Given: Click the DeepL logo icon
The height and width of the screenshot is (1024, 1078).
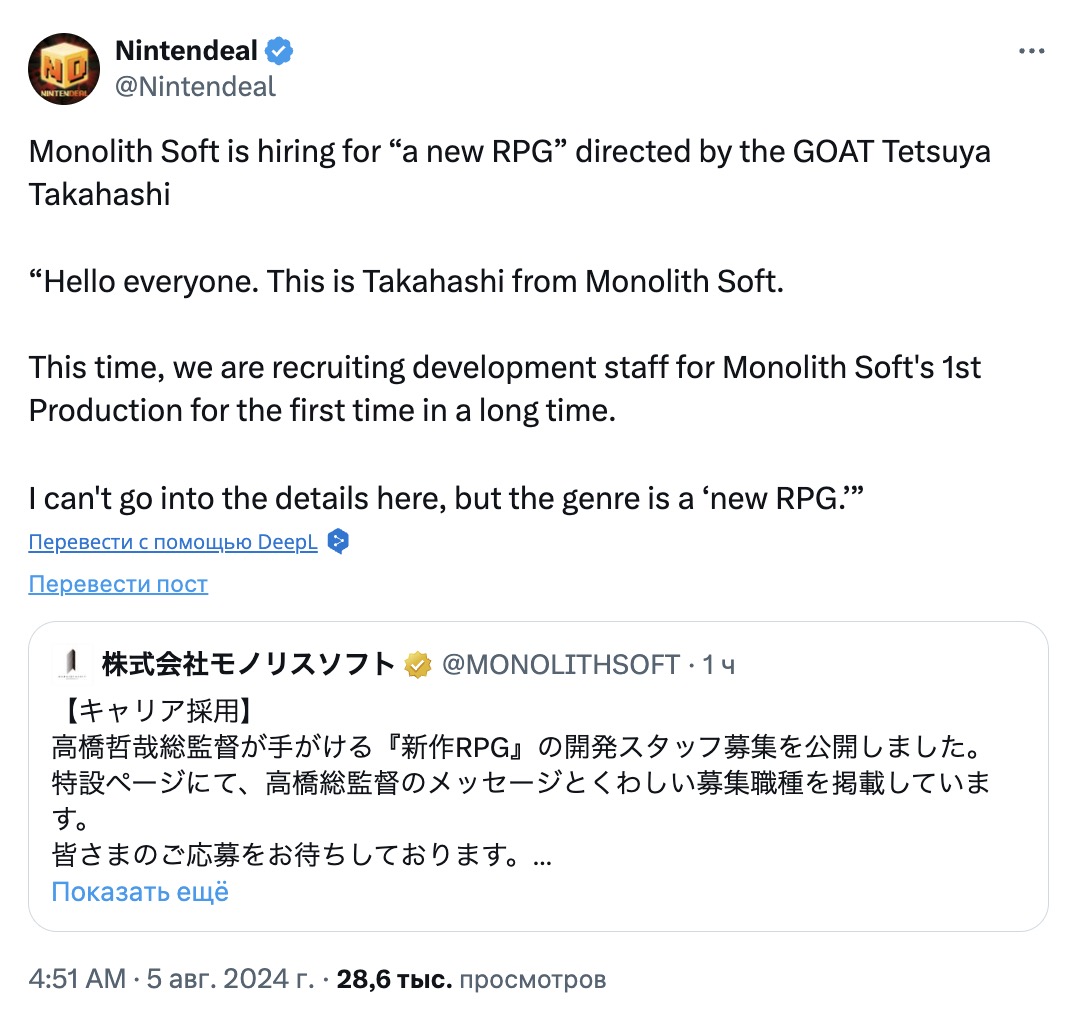Looking at the screenshot, I should 338,542.
